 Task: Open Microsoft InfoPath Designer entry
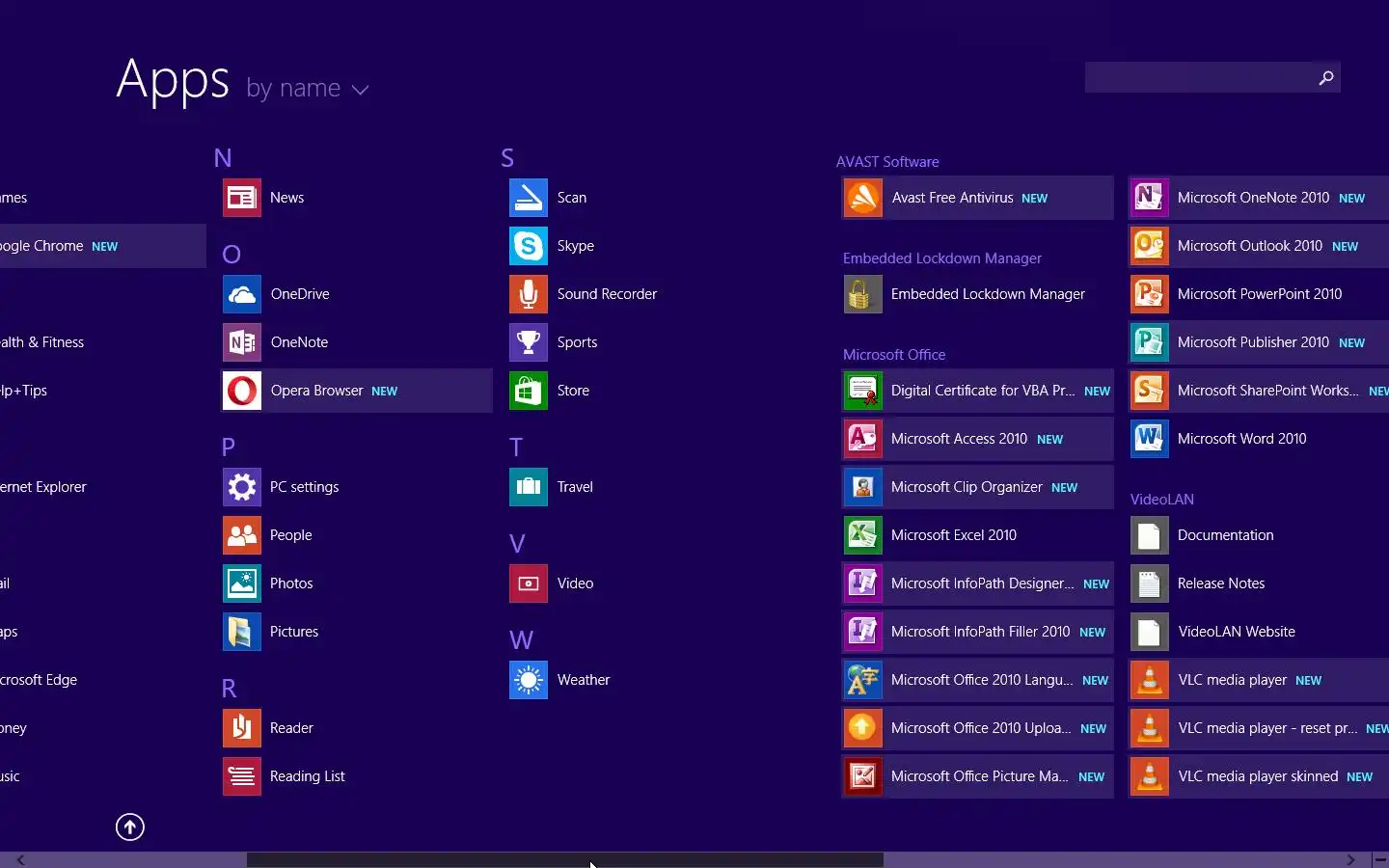tap(978, 583)
